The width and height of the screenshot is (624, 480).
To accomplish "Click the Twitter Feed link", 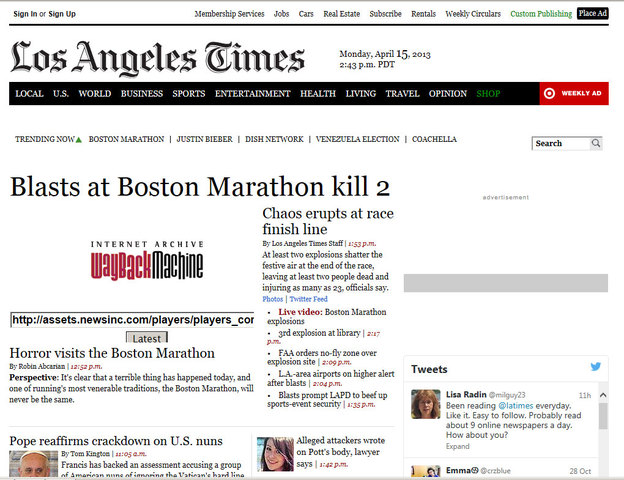I will 308,299.
